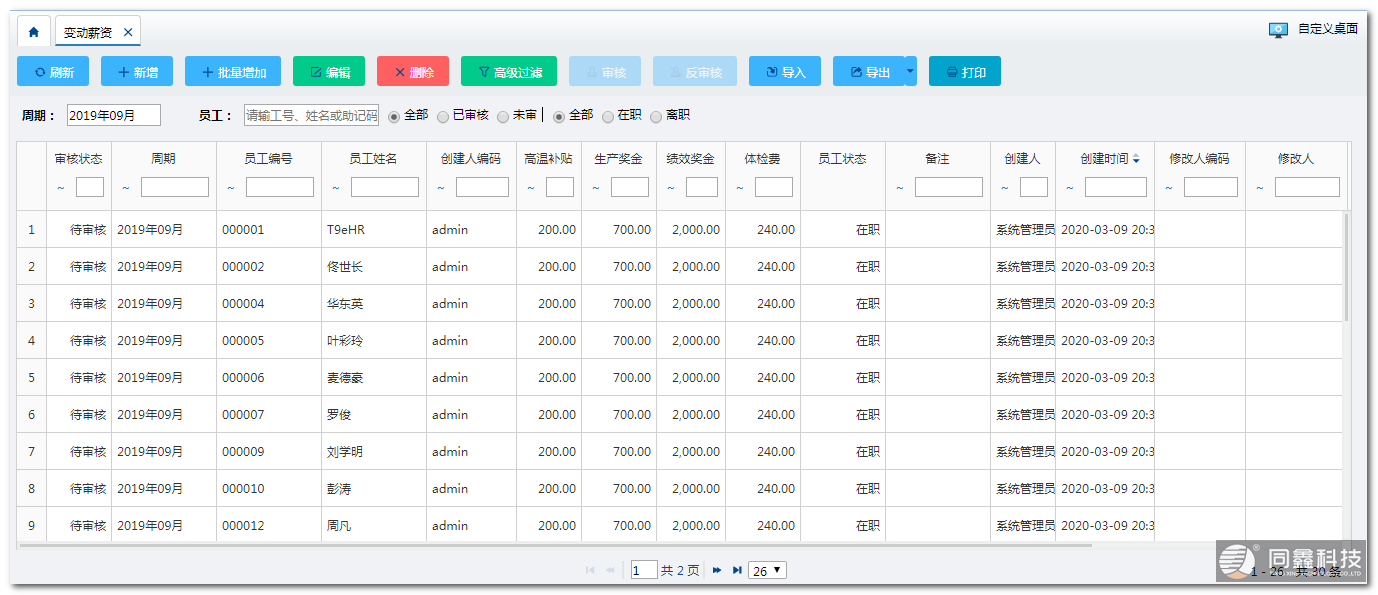
Task: Click the 打印 print button
Action: click(x=965, y=72)
